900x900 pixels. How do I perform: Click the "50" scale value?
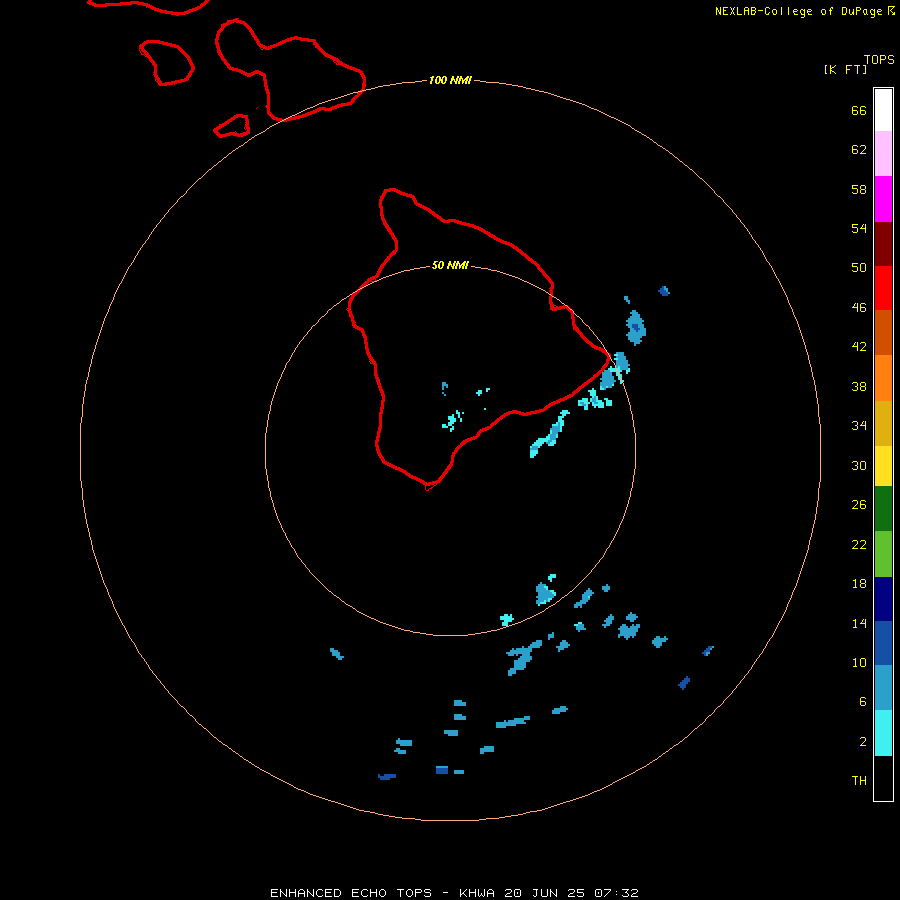tap(859, 268)
